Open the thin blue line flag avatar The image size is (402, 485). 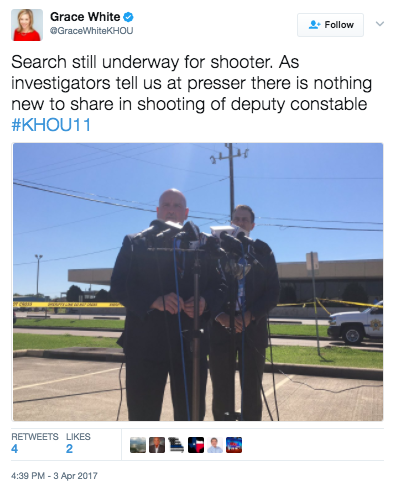click(176, 445)
